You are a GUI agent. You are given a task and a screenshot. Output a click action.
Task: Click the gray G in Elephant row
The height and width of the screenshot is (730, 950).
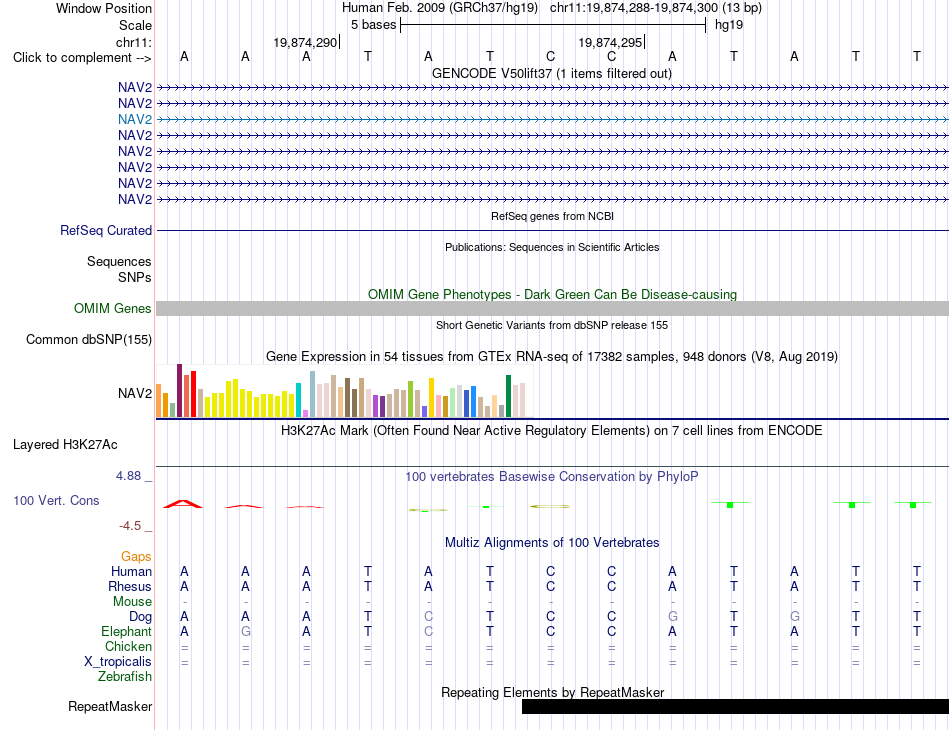tap(245, 631)
